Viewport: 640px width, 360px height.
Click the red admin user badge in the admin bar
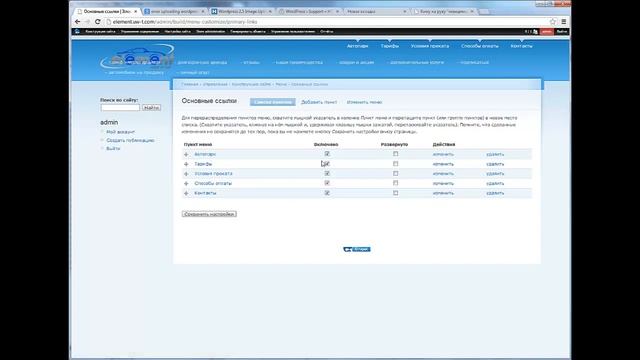click(x=547, y=31)
